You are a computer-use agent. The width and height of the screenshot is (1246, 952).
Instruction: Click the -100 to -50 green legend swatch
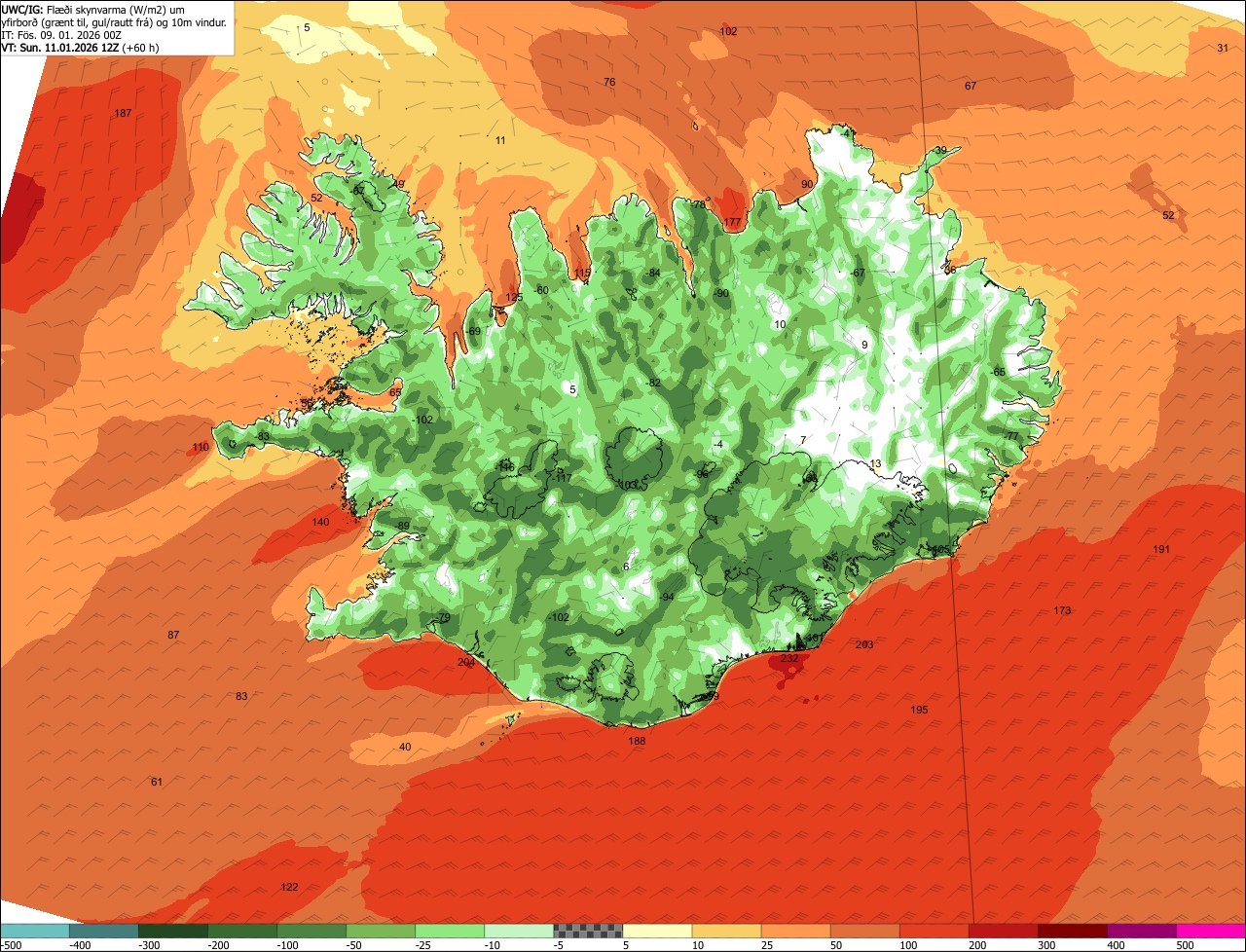coord(311,930)
